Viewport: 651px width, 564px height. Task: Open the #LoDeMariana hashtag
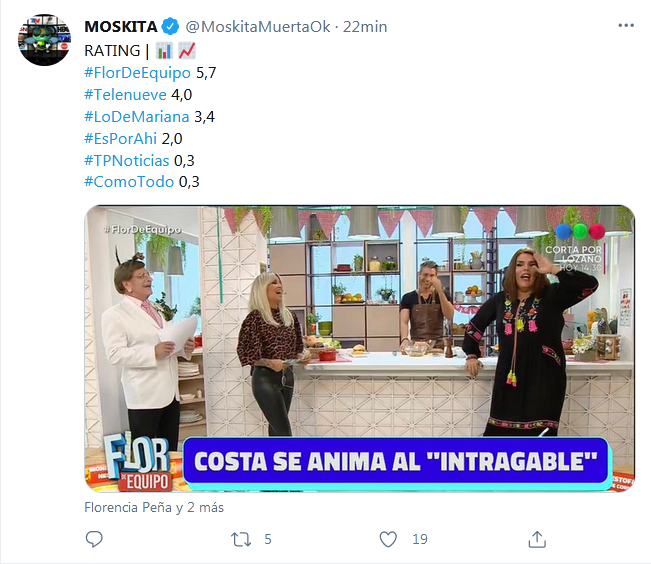pyautogui.click(x=137, y=117)
